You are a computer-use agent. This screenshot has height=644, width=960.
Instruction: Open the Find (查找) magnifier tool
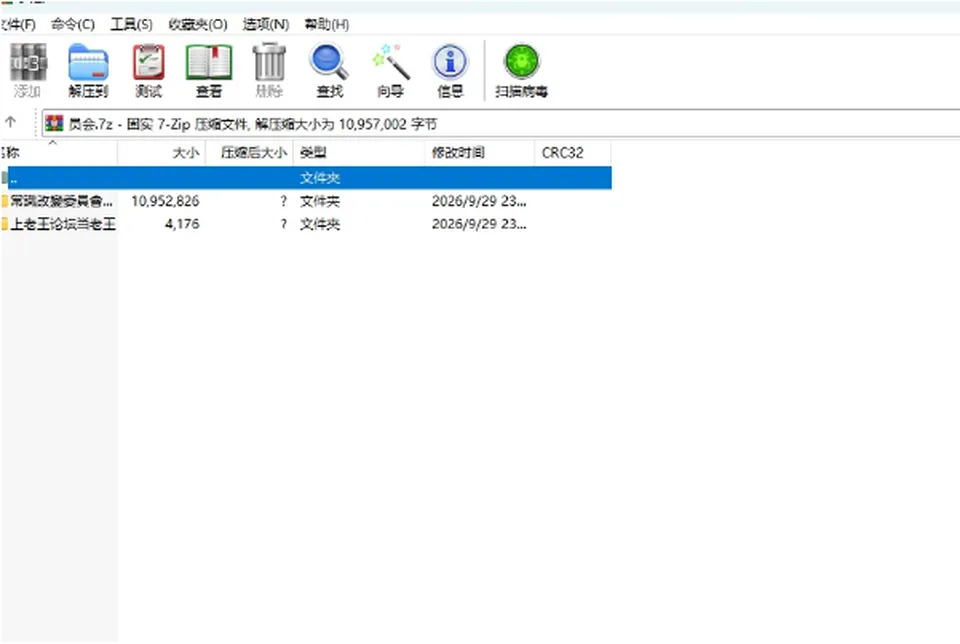[x=329, y=70]
